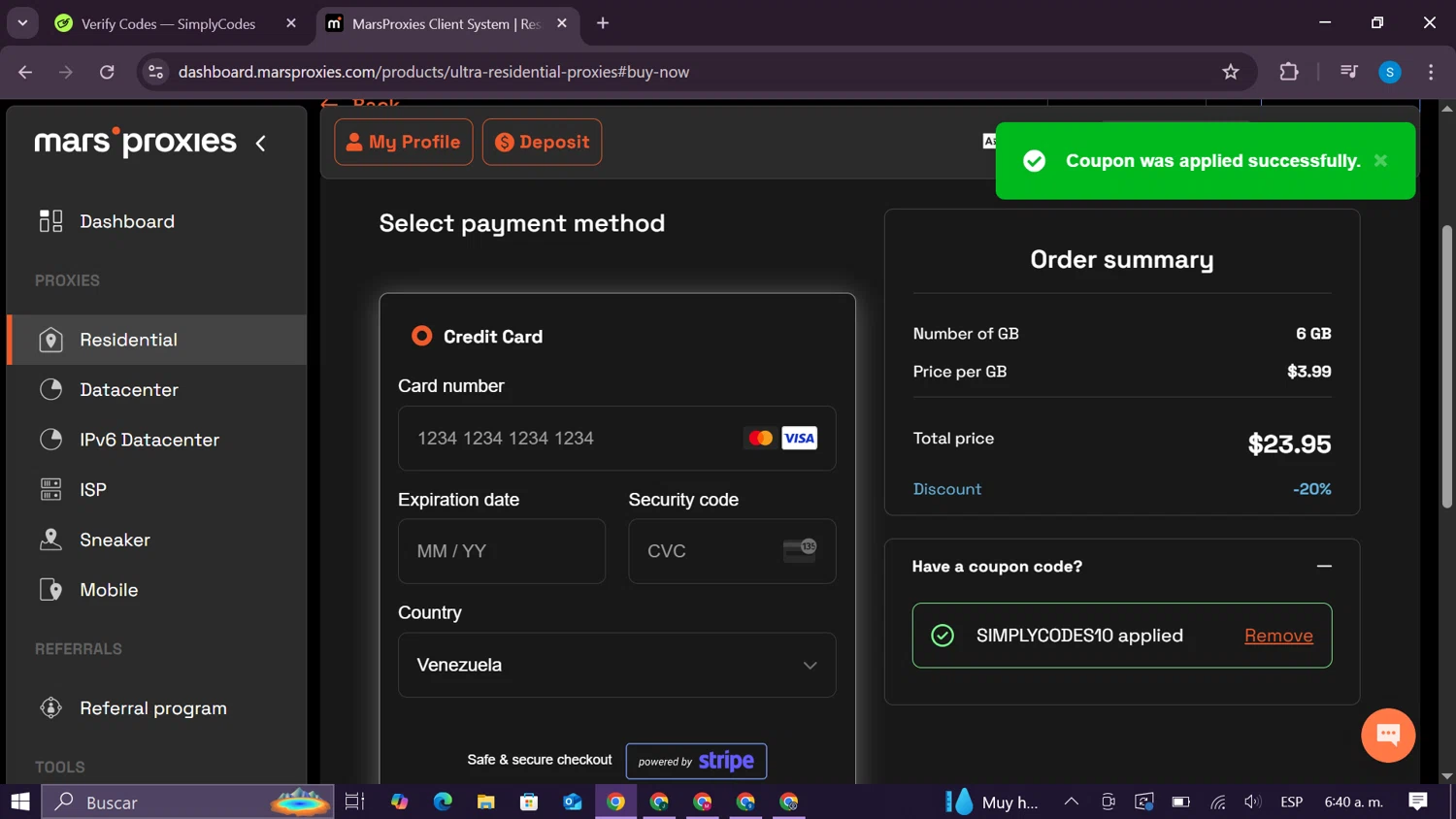Open the Windows notification center
This screenshot has height=819, width=1456.
tap(1418, 802)
